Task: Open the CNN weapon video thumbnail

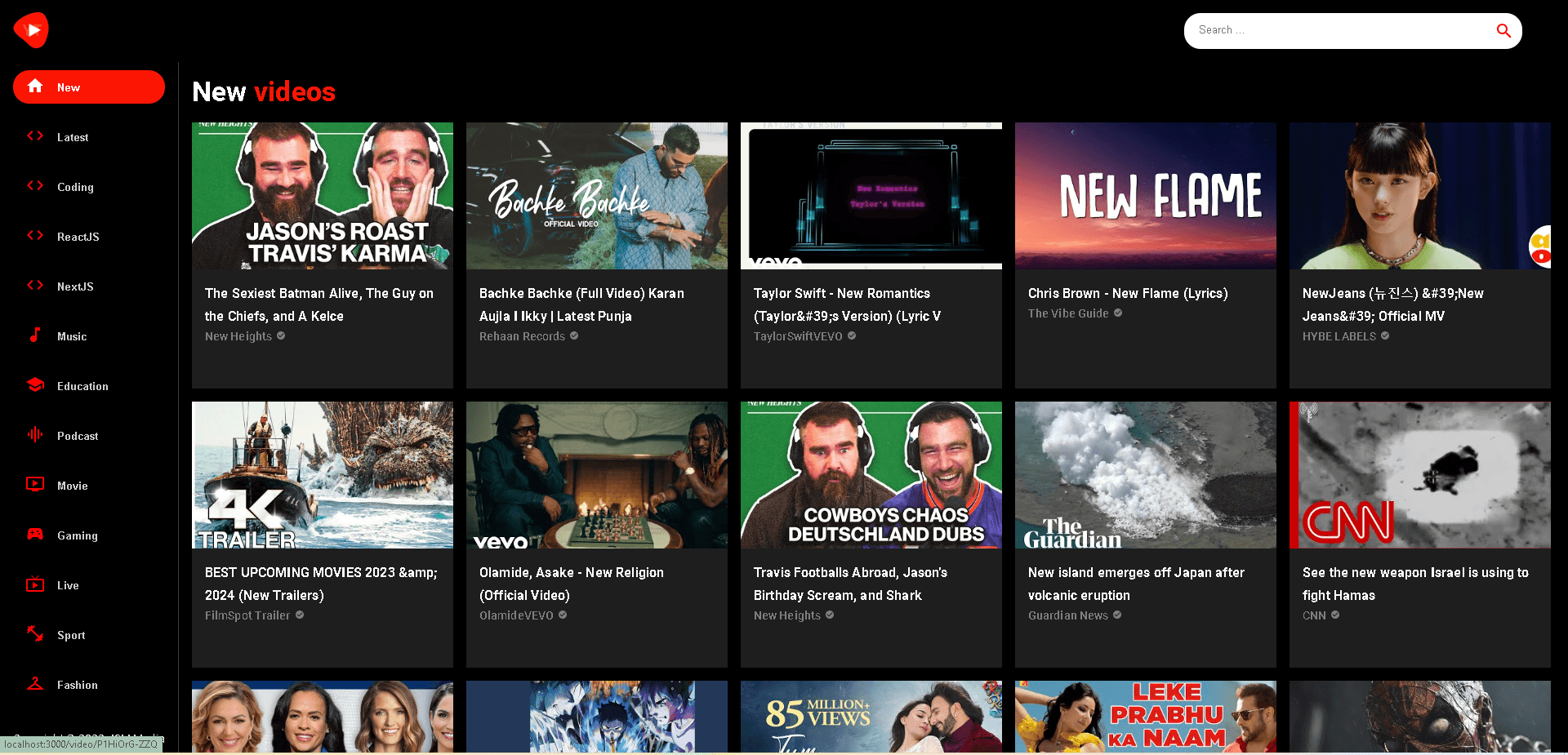Action: click(x=1420, y=475)
